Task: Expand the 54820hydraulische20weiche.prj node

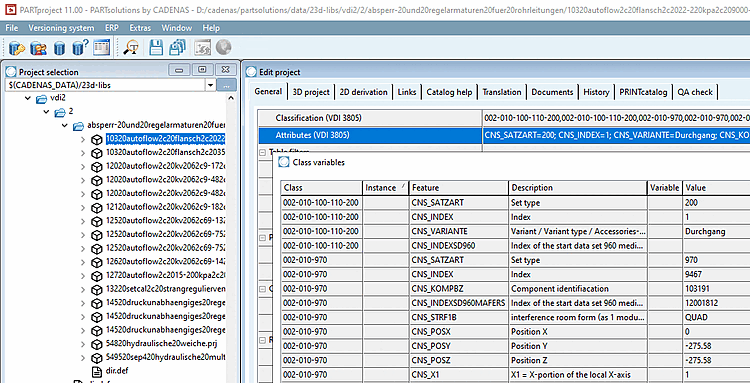Action: tap(83, 344)
